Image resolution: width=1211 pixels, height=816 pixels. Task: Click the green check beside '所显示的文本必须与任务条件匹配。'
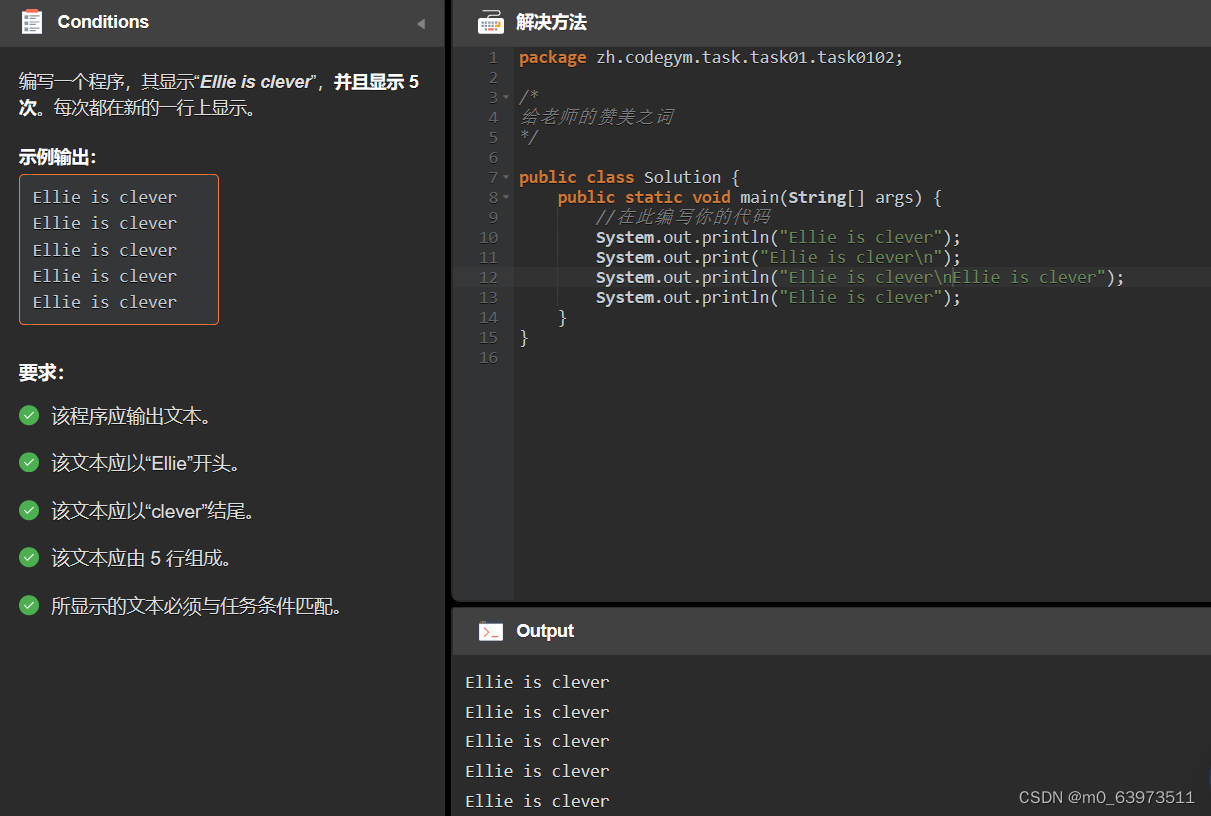click(x=29, y=605)
